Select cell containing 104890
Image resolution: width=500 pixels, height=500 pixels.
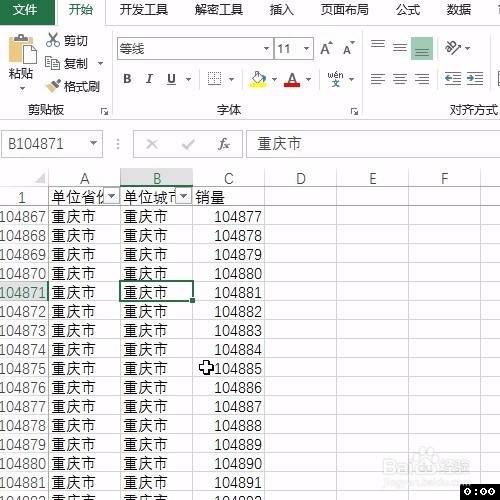(x=229, y=464)
